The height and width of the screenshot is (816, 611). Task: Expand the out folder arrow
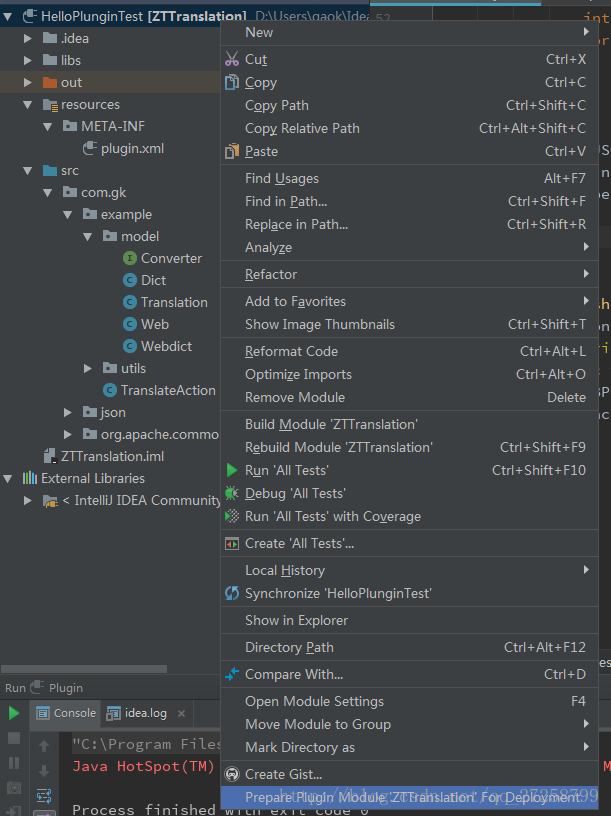28,82
